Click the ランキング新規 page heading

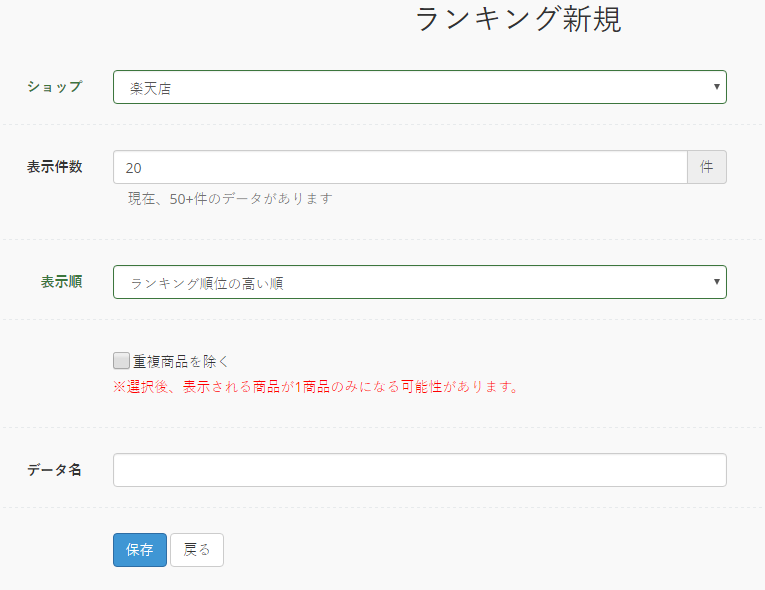[519, 20]
